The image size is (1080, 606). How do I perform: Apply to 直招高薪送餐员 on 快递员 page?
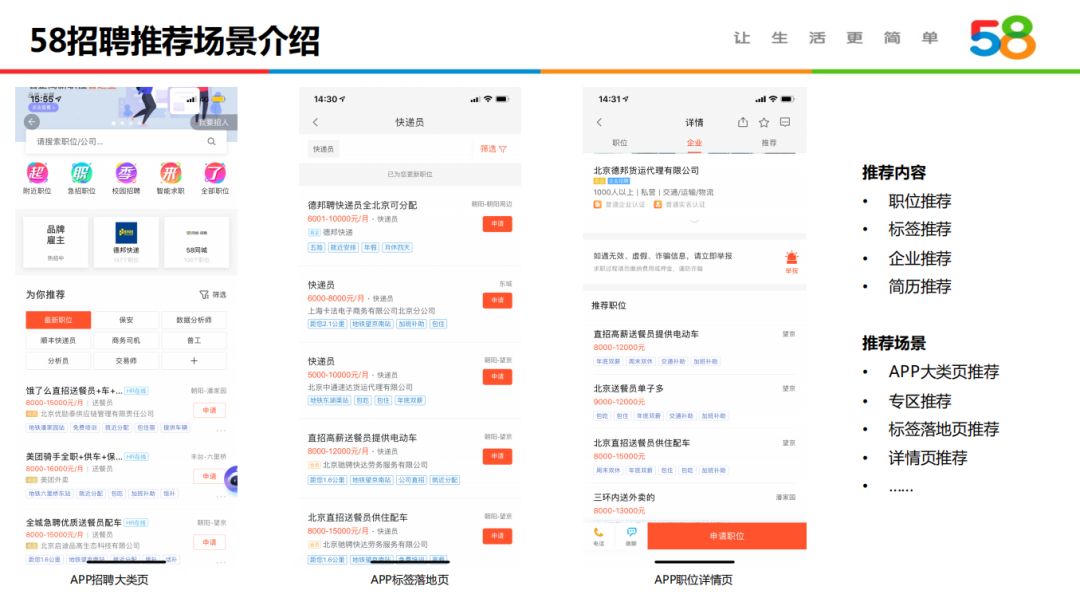pos(497,456)
